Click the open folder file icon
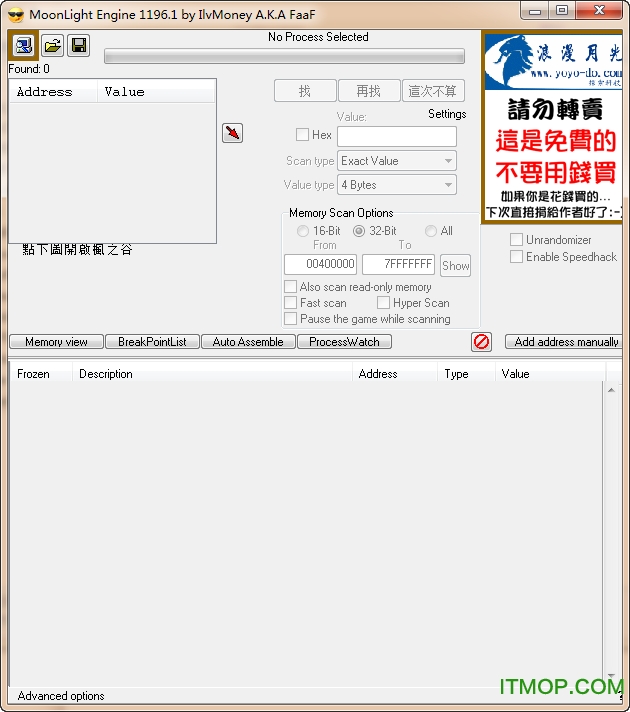 [x=52, y=45]
